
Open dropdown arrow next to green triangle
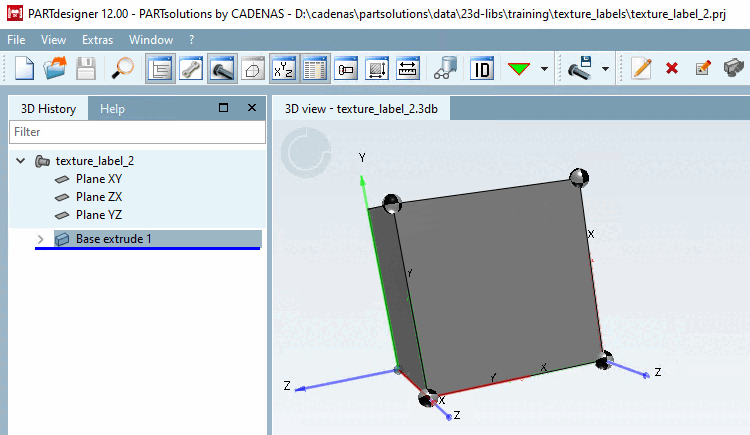[544, 69]
